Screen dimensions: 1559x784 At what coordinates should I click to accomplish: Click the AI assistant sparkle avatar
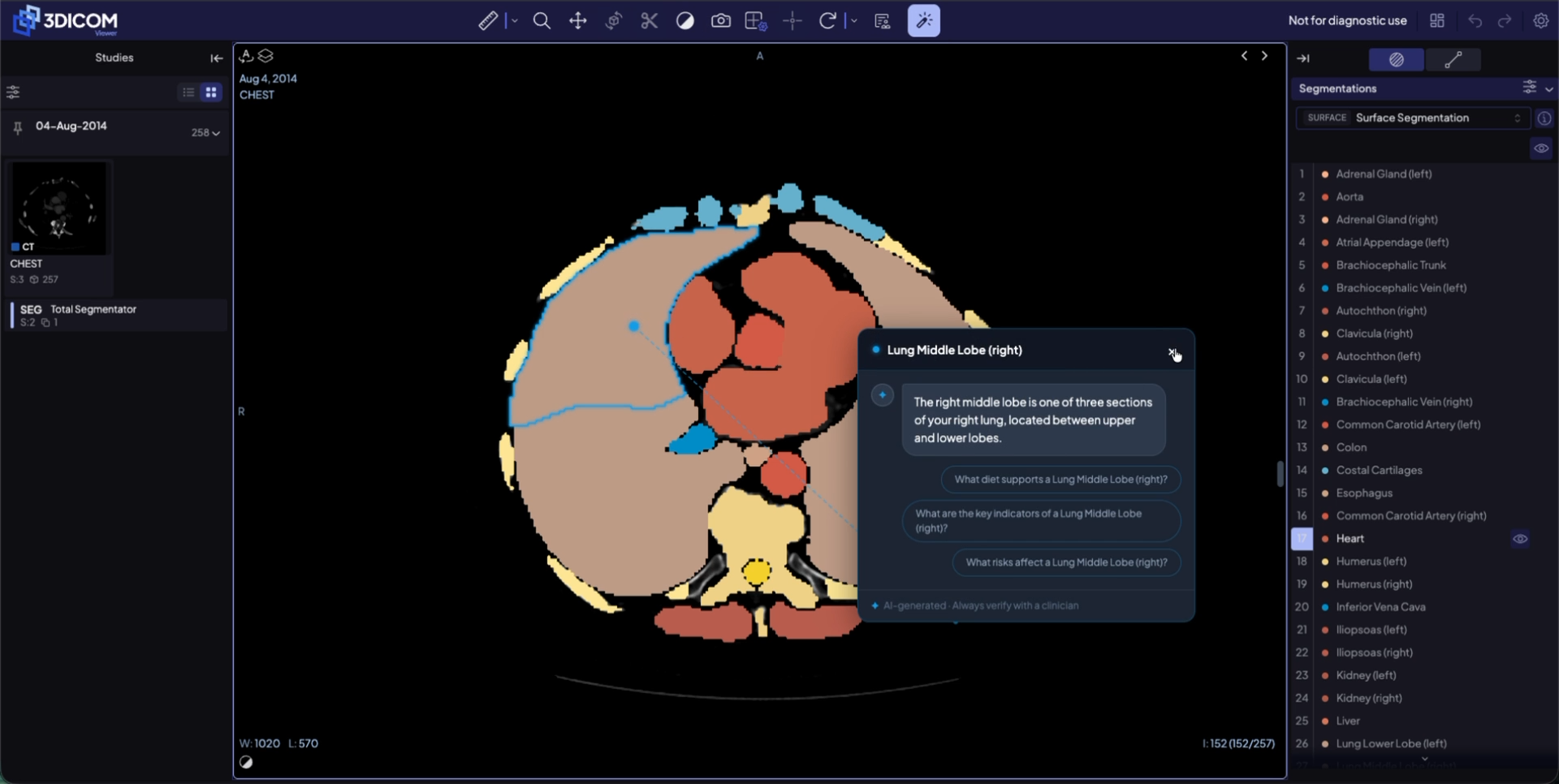(883, 395)
